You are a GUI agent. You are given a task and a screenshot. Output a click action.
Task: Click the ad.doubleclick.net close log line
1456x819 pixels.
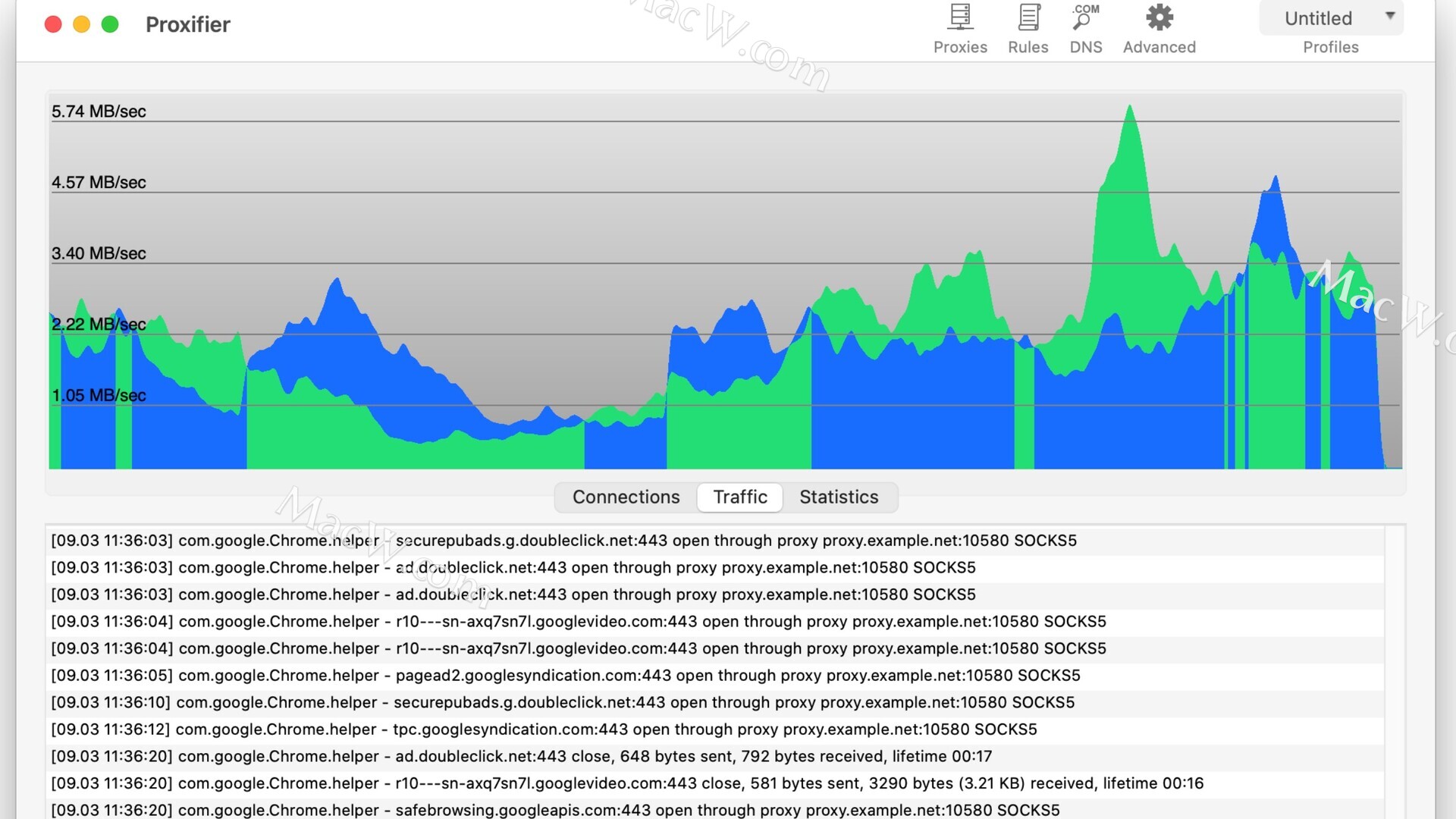point(521,756)
